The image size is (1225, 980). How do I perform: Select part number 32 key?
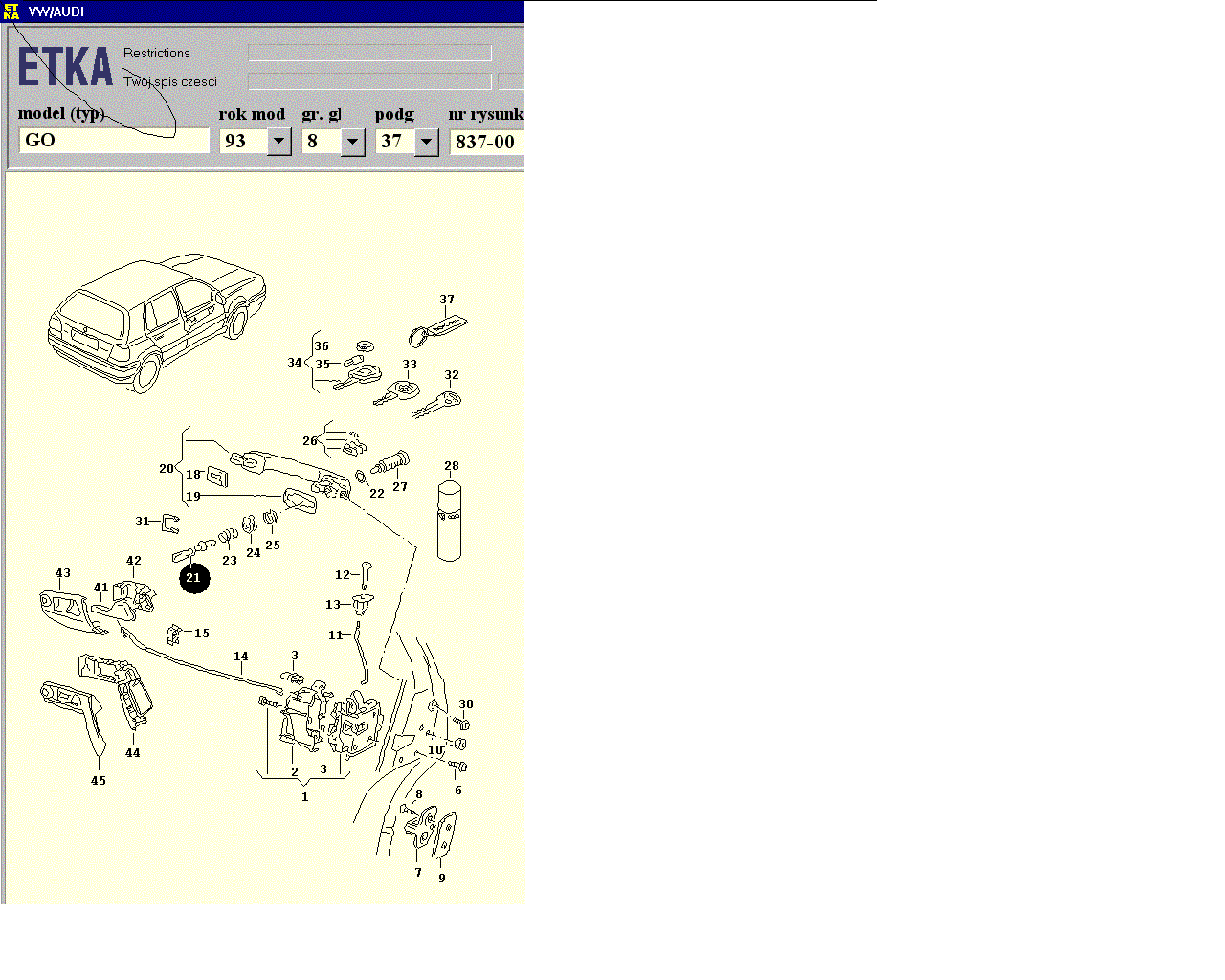[x=452, y=375]
